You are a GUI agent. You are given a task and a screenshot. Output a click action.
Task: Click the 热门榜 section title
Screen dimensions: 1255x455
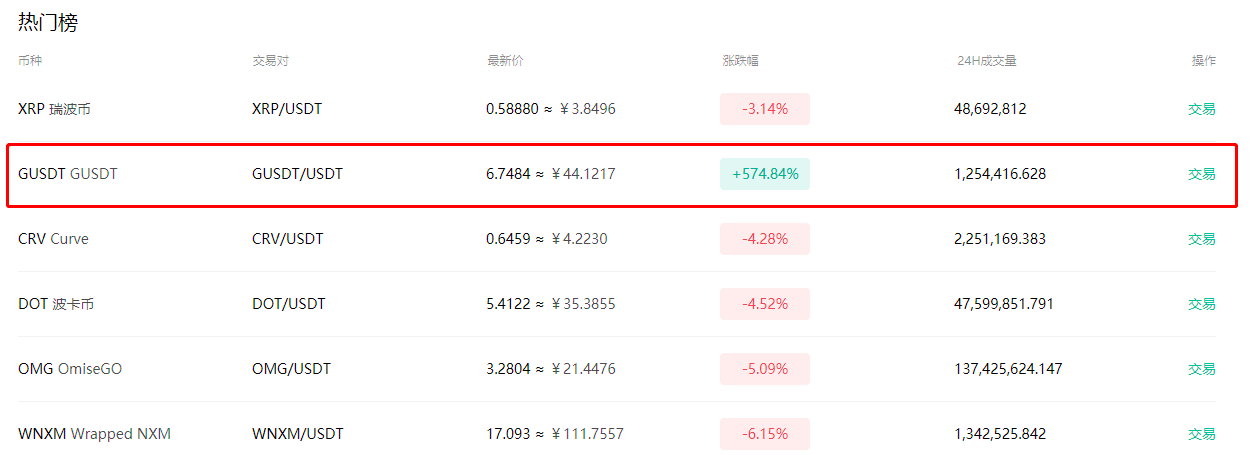tap(48, 23)
